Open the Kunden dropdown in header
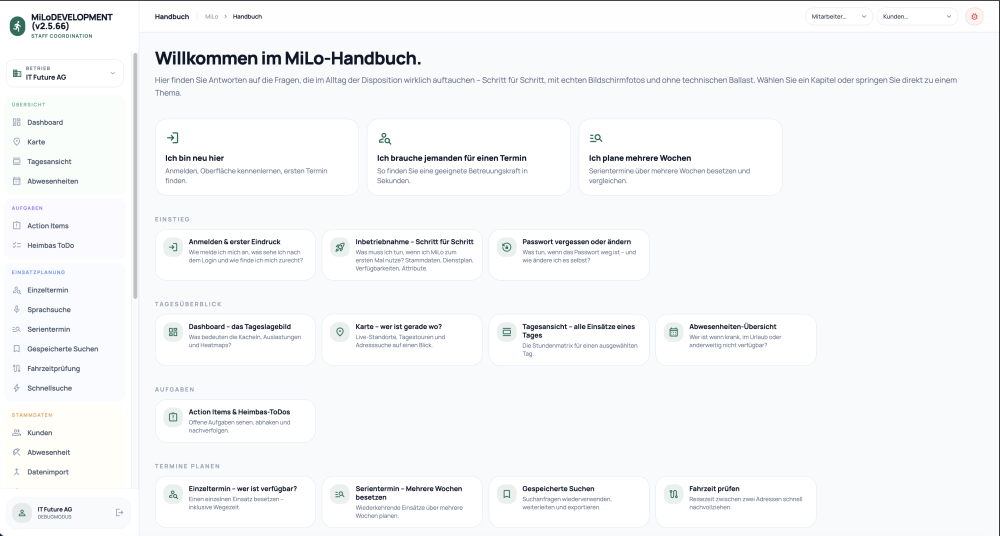Viewport: 1000px width, 536px height. pos(917,17)
